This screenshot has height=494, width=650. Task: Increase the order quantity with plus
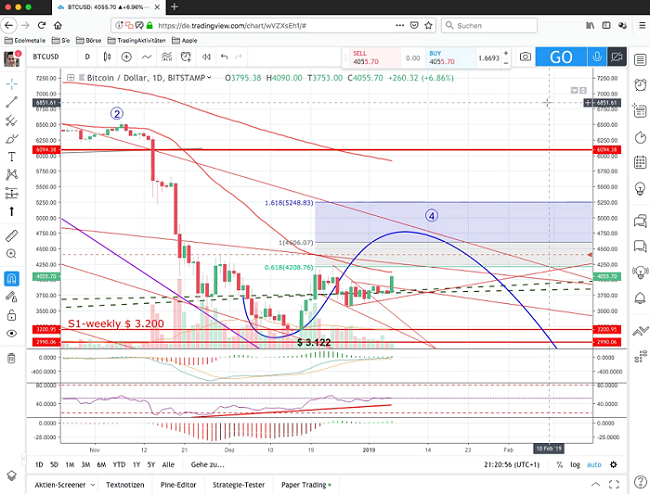pos(506,53)
